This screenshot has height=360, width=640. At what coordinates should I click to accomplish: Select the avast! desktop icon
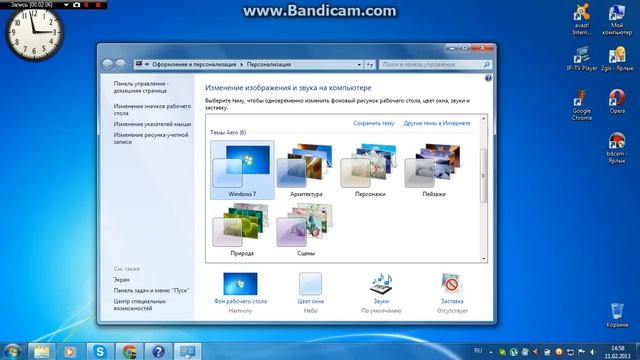coord(582,19)
